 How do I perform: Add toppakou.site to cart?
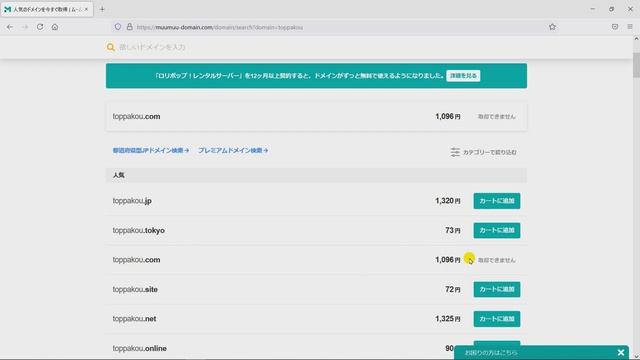point(497,289)
